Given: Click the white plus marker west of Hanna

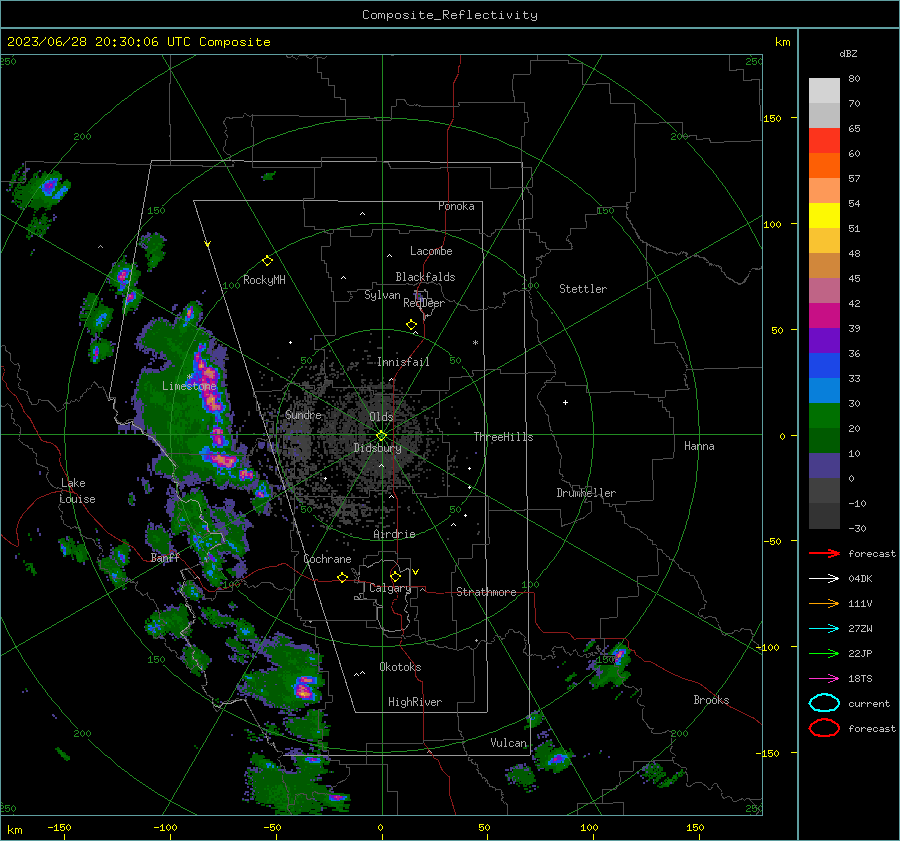Looking at the screenshot, I should pos(565,402).
